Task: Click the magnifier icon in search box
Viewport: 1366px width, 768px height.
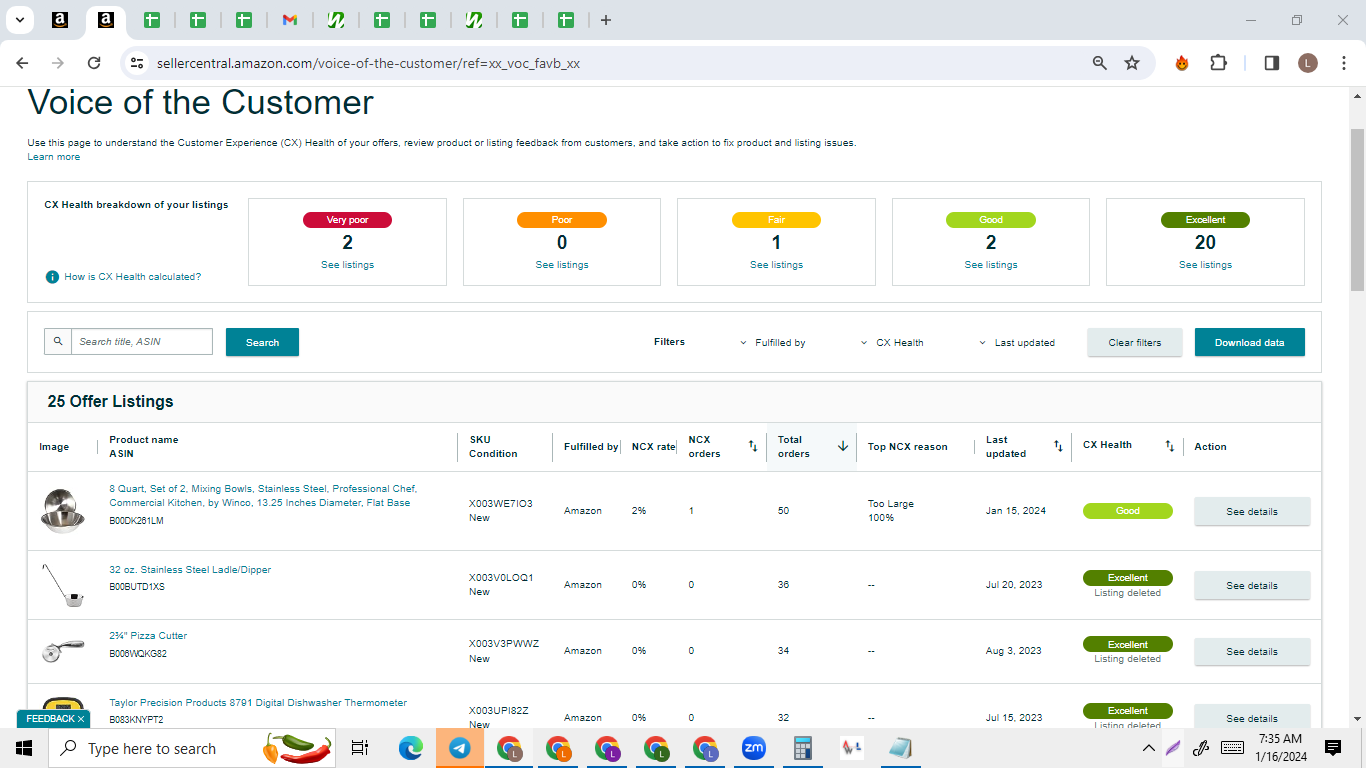Action: coord(58,342)
